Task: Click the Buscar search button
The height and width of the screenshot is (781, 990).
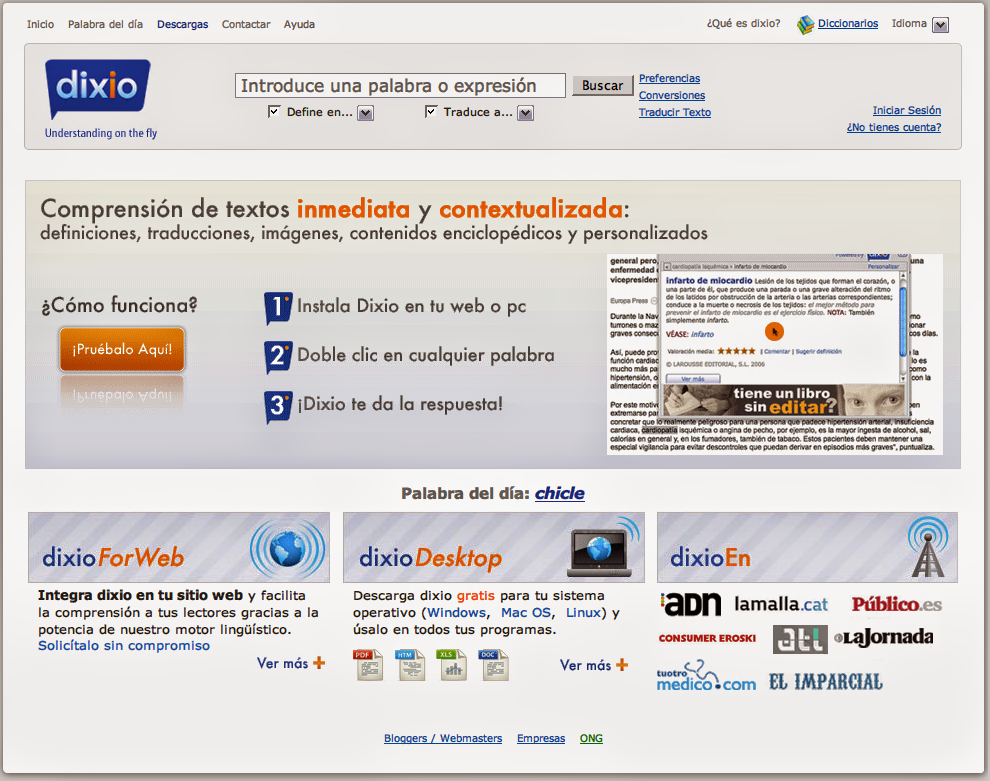Action: 602,85
